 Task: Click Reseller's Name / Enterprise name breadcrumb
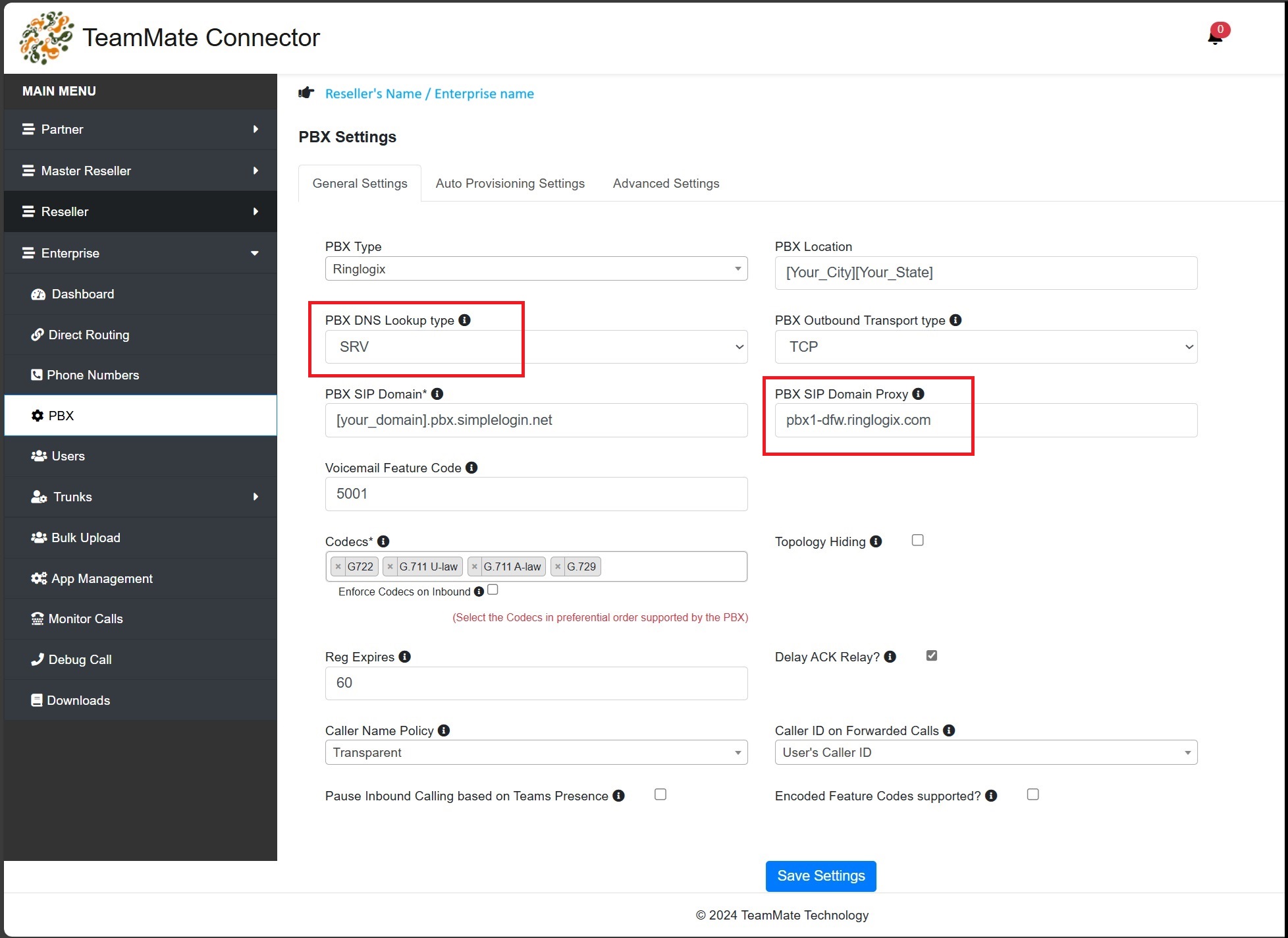pos(429,94)
